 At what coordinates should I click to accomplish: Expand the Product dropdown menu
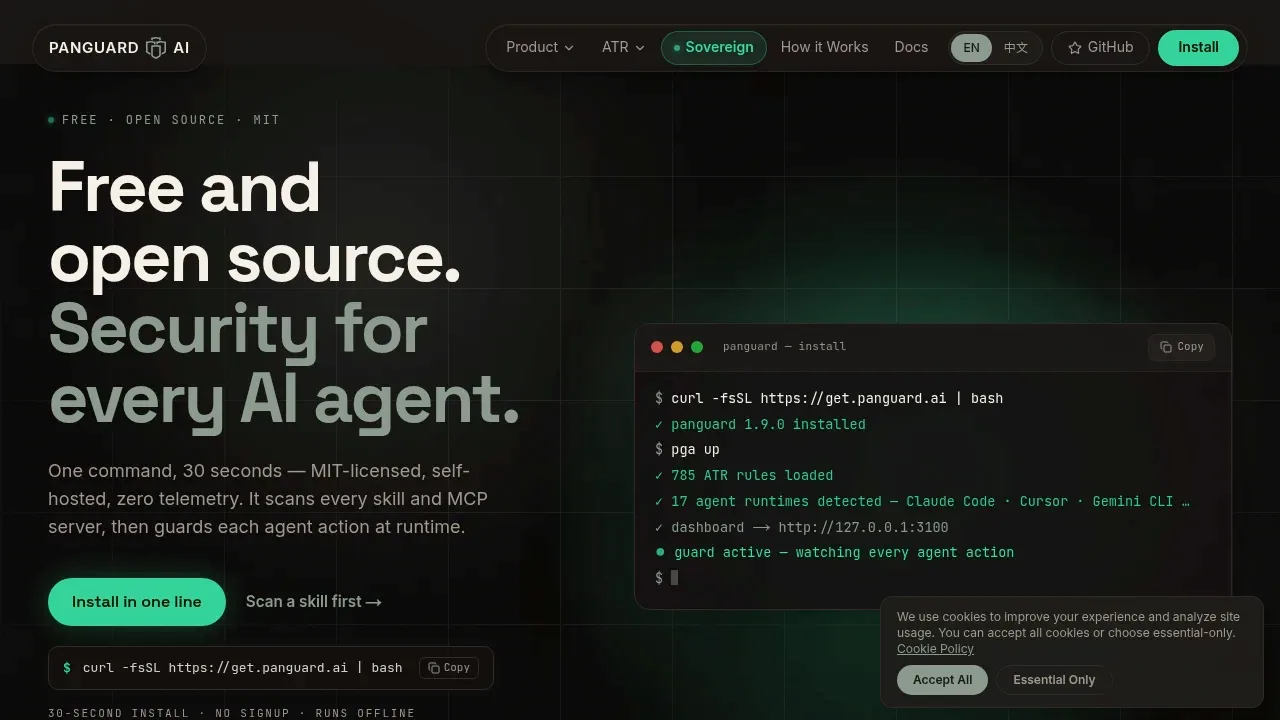[x=540, y=47]
